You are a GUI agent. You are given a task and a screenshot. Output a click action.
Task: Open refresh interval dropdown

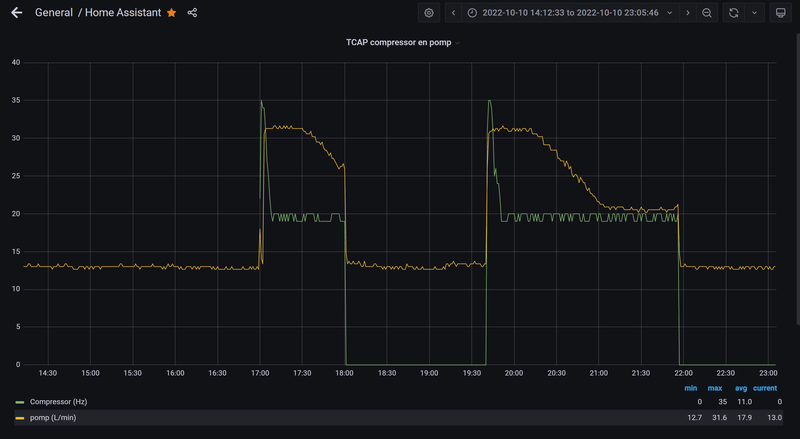754,13
